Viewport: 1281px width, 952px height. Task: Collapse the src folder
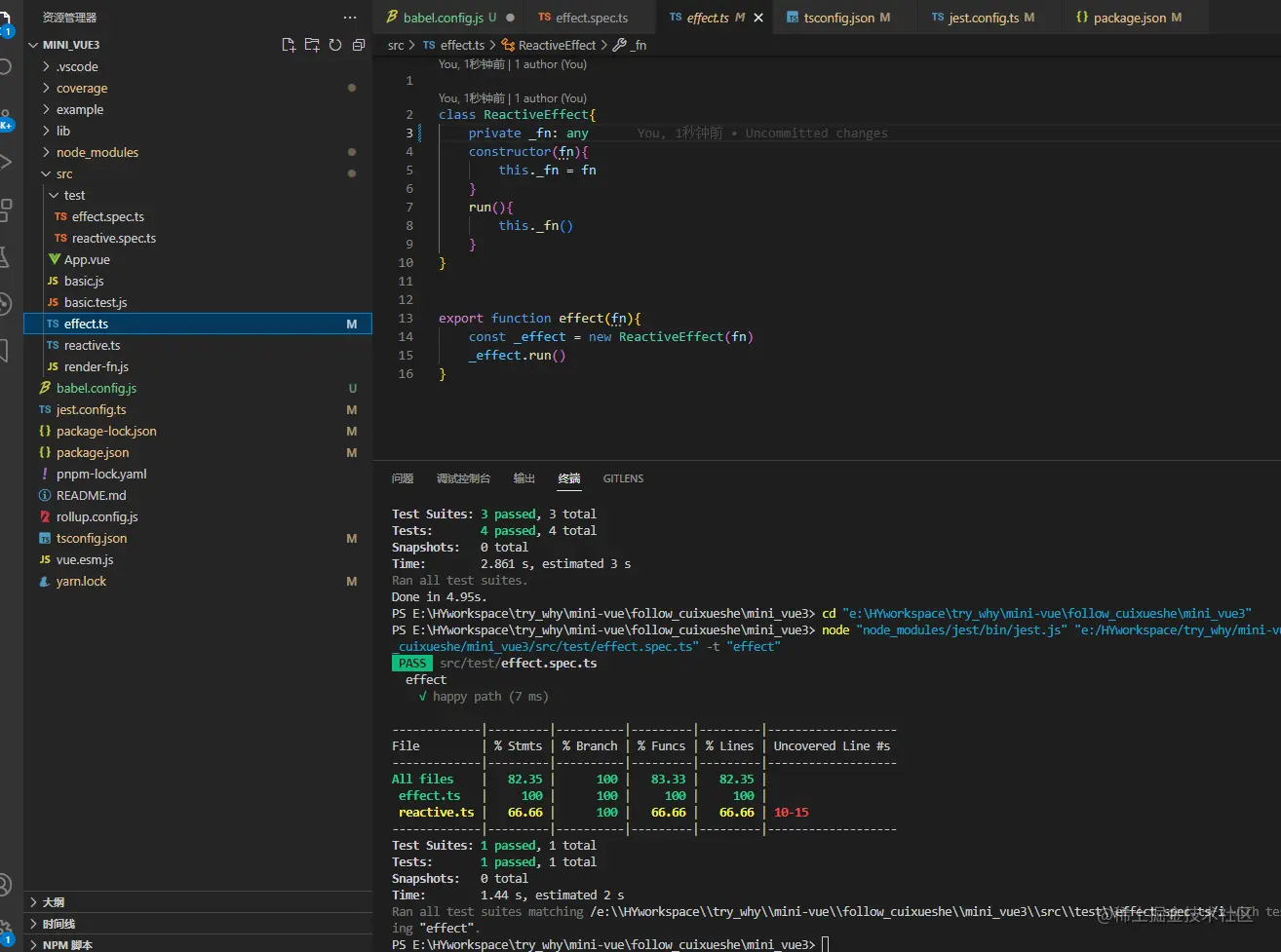tap(63, 173)
